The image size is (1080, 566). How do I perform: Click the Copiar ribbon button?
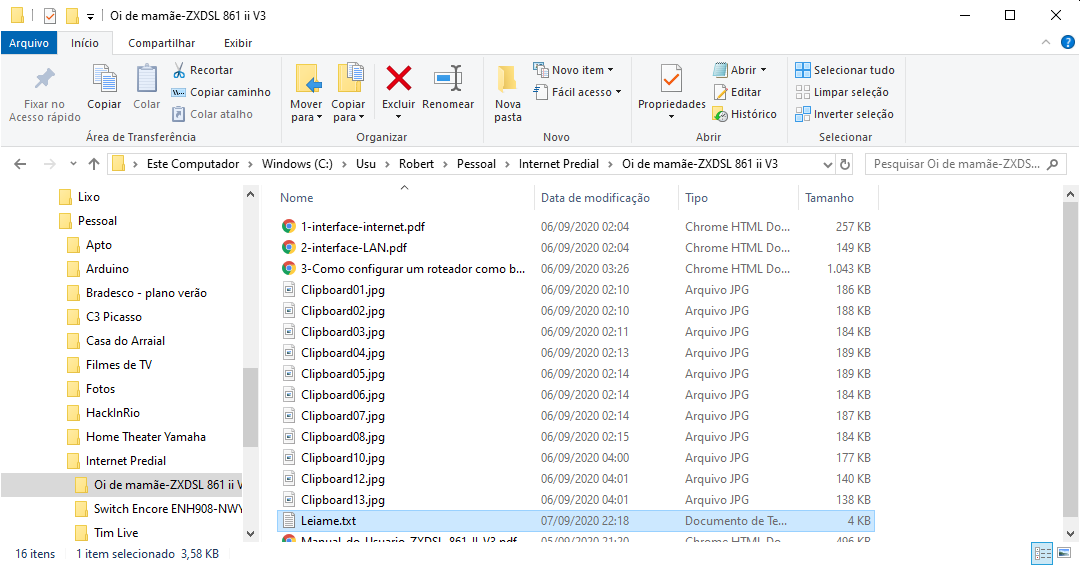104,87
